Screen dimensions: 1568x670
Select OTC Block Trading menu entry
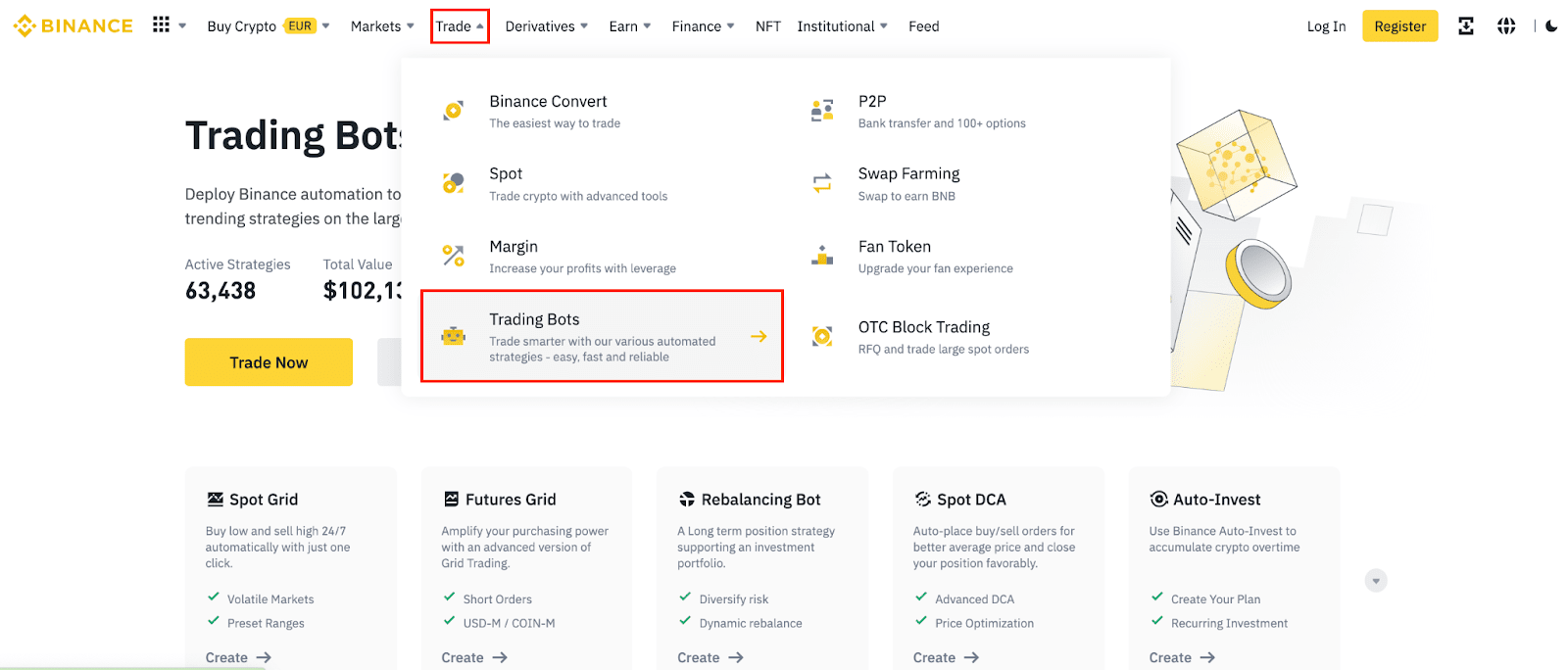(x=971, y=336)
